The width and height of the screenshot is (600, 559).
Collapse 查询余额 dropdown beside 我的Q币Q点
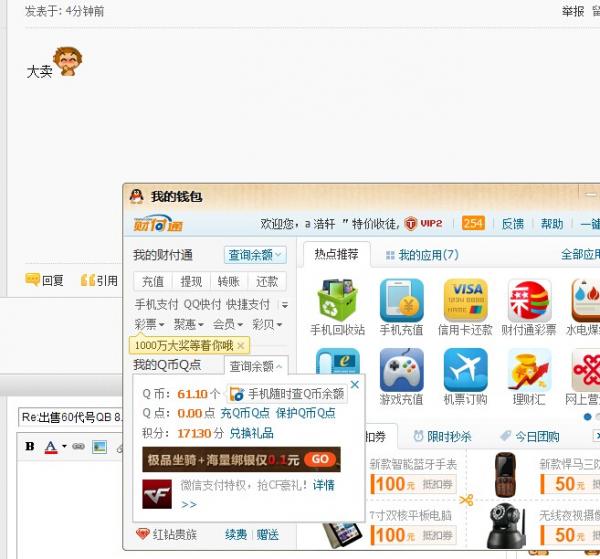point(256,366)
